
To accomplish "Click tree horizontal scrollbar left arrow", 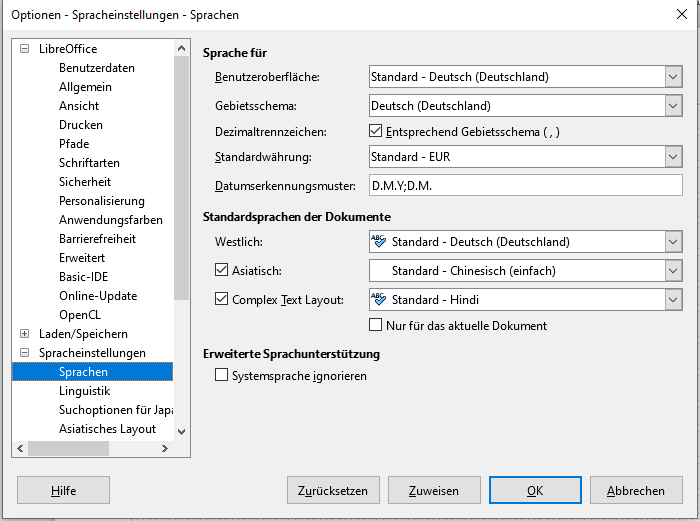I will click(x=20, y=448).
